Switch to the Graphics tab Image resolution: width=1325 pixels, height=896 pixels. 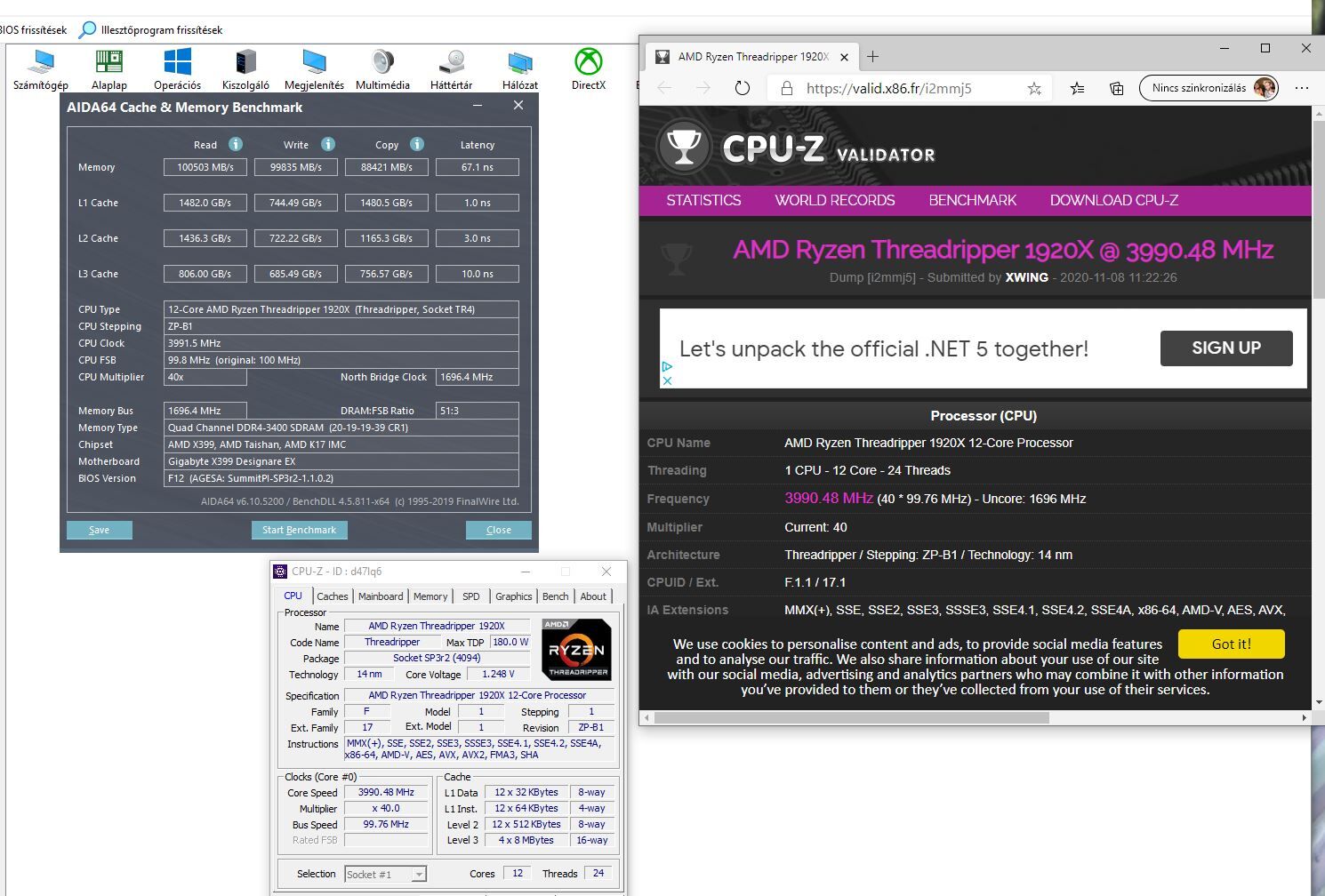514,596
